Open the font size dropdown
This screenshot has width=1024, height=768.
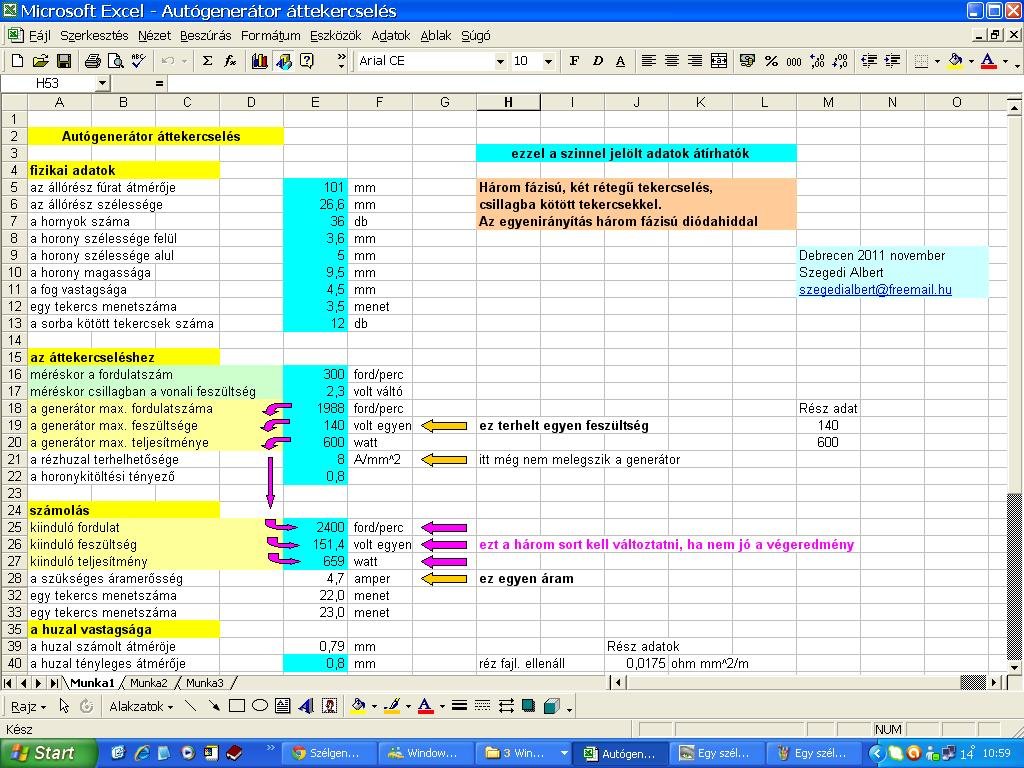(549, 61)
